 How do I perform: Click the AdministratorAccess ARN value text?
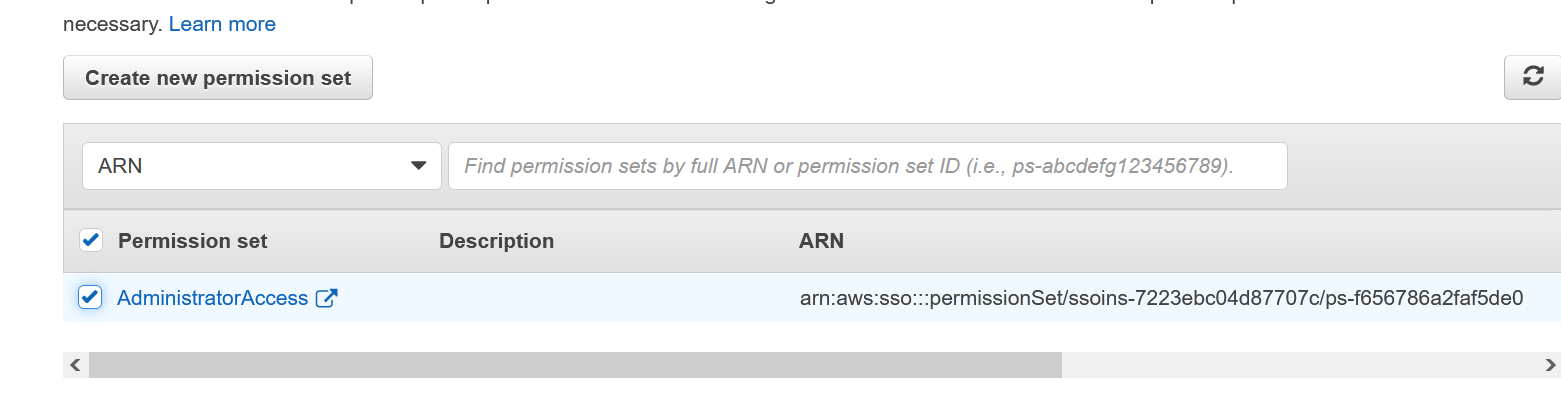point(1162,298)
